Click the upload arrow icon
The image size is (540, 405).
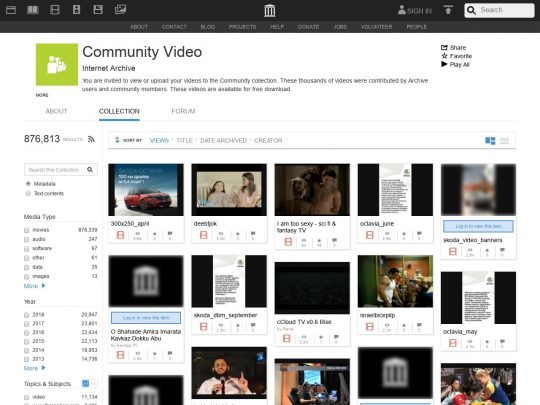448,10
